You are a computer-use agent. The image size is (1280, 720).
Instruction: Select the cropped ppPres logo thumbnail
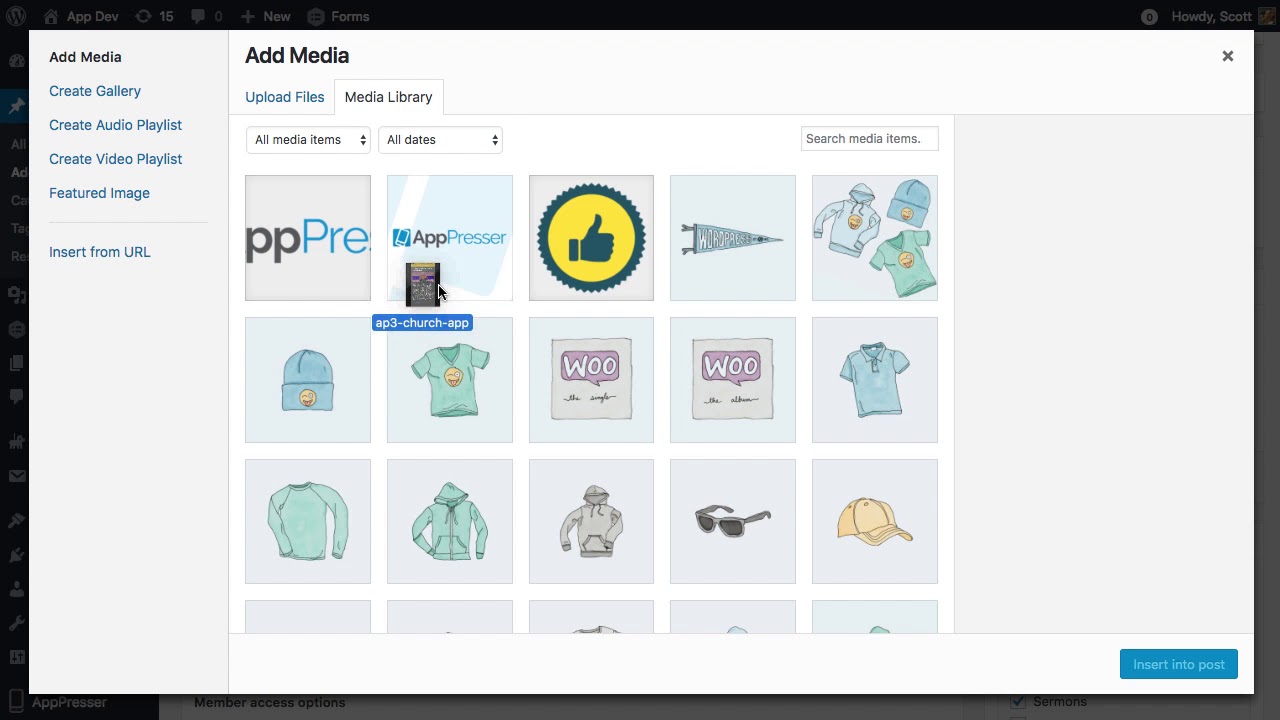coord(308,238)
